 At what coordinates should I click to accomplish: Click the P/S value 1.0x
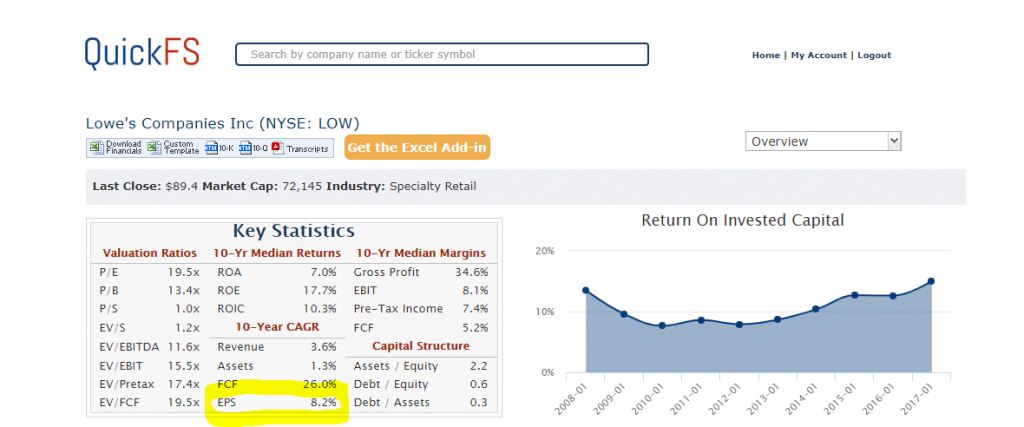tap(187, 309)
